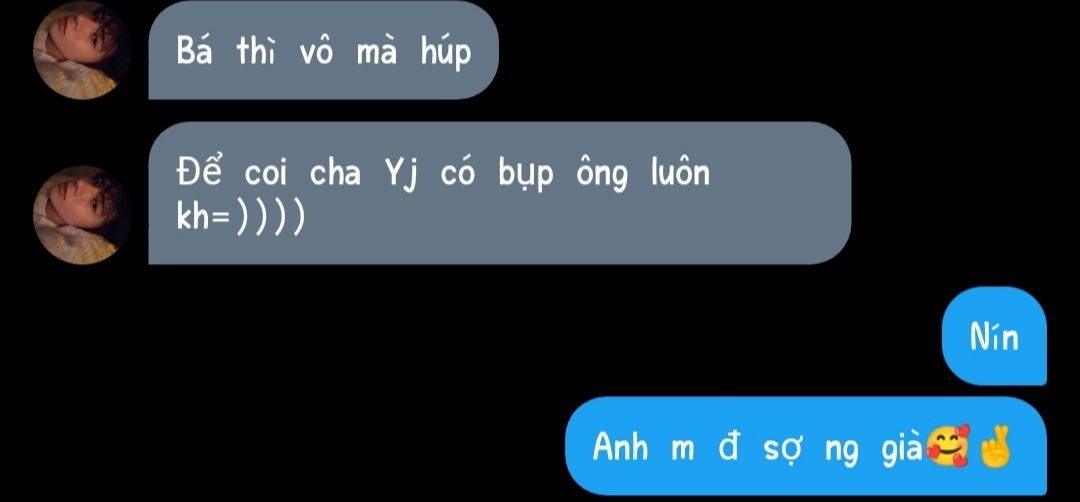The height and width of the screenshot is (502, 1080).
Task: Click the smiling face with hearts emoji
Action: click(949, 446)
